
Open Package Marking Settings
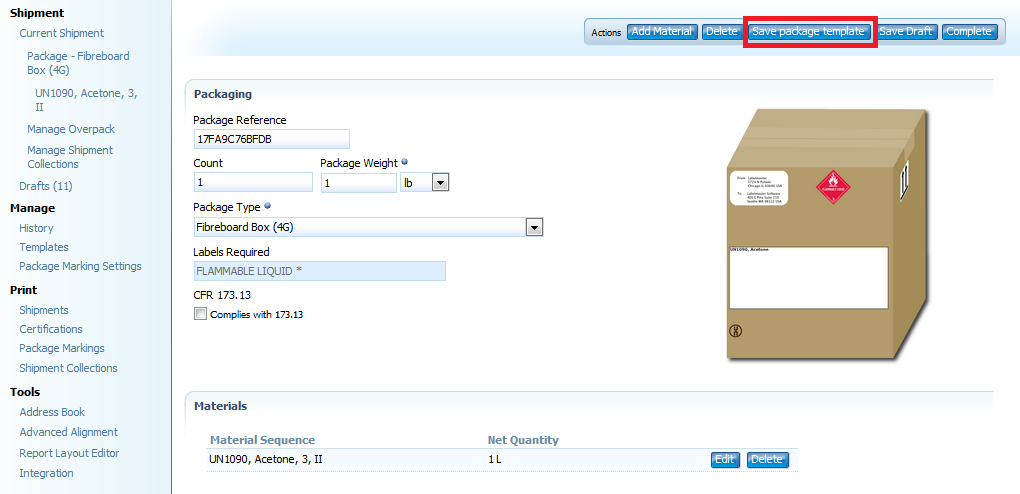coord(80,266)
